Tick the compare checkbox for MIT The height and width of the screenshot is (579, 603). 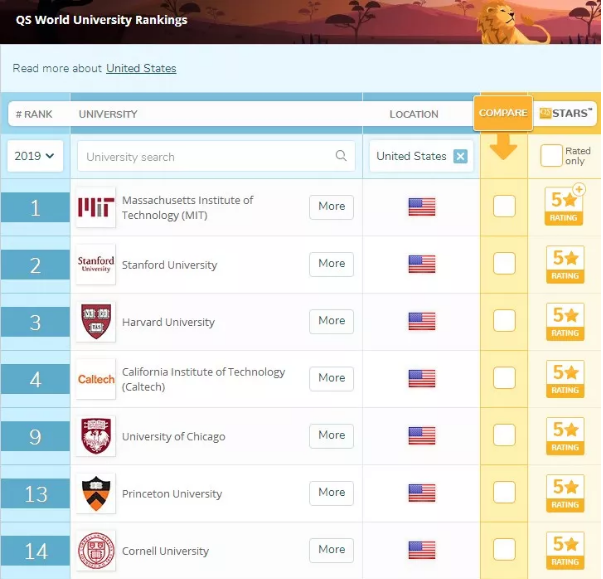(x=504, y=206)
